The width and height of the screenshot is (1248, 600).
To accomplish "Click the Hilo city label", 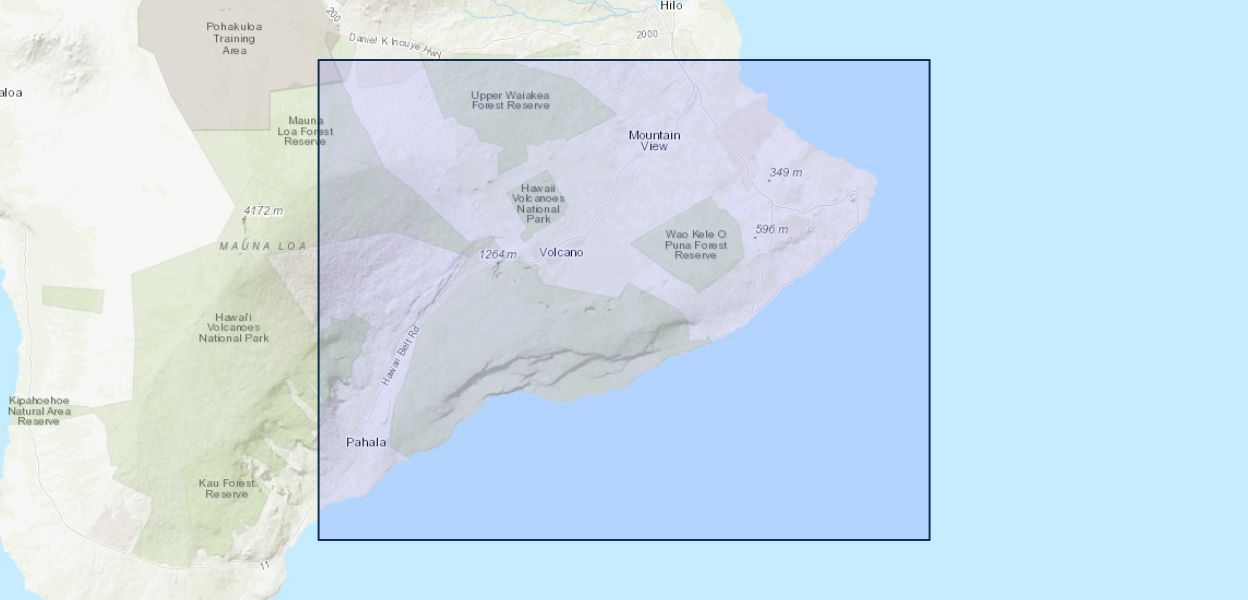I will 670,6.
